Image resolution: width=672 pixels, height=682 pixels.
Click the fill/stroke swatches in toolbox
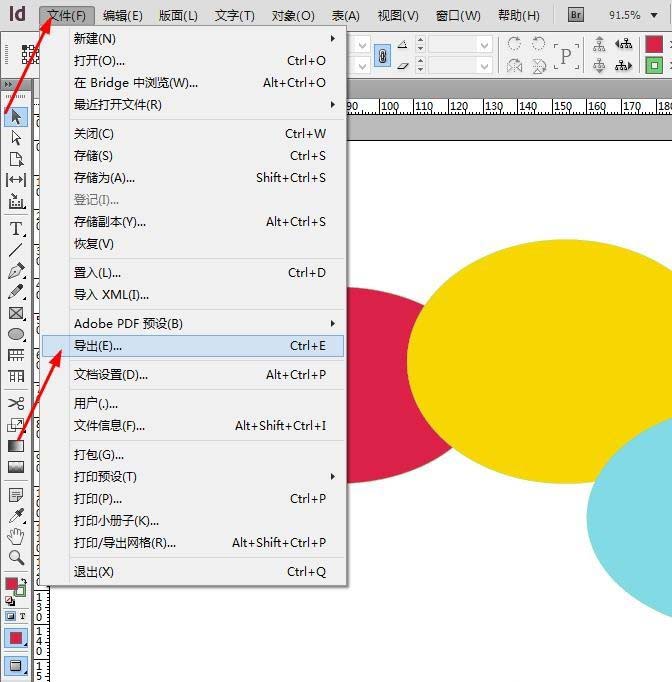pos(16,587)
